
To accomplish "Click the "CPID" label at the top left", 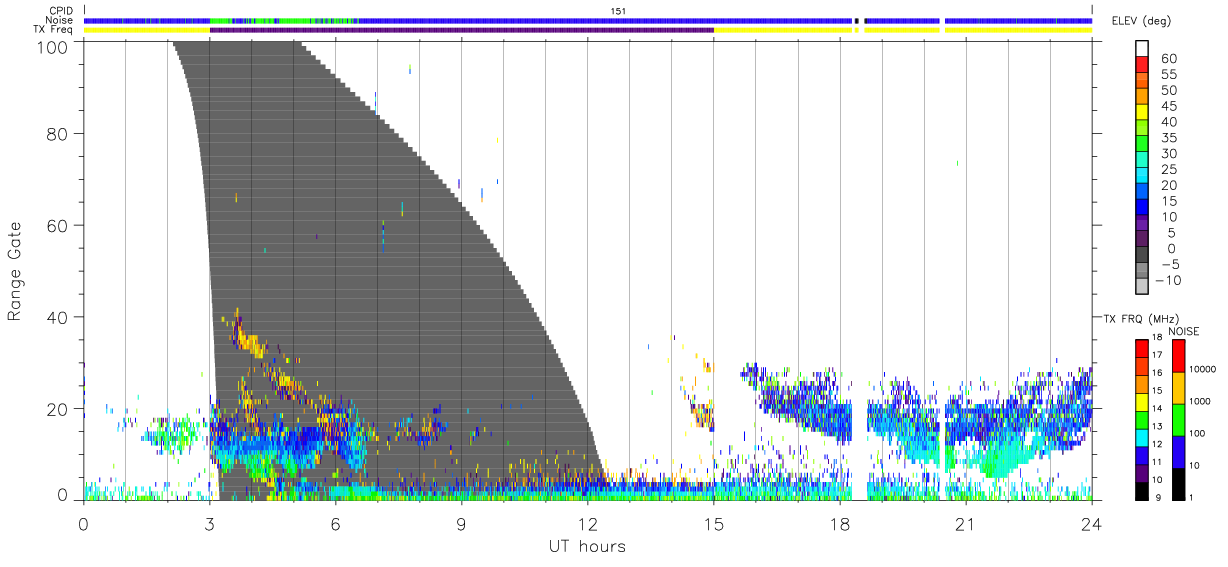I will [x=61, y=11].
